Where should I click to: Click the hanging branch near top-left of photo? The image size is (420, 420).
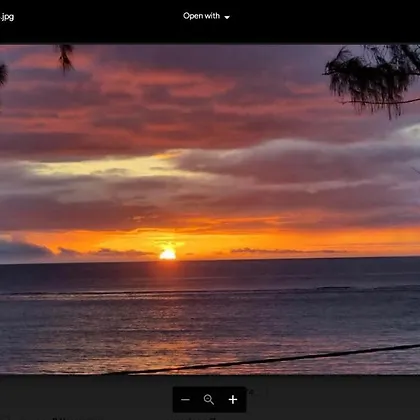click(x=65, y=57)
